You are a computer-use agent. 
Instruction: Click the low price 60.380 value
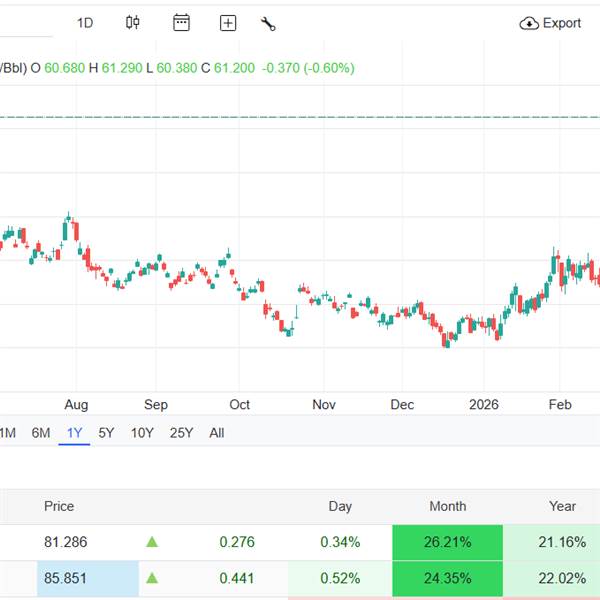[176, 68]
